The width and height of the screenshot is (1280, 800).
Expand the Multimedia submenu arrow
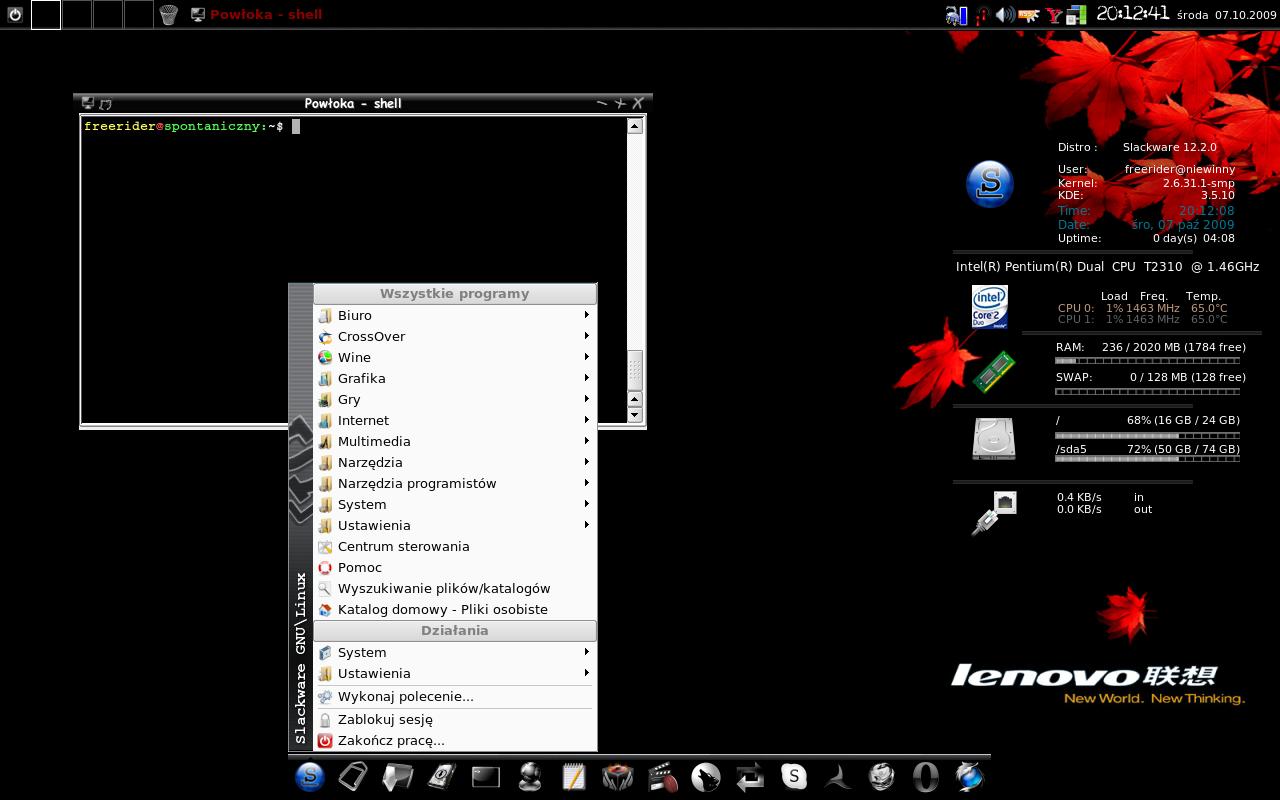coord(587,441)
